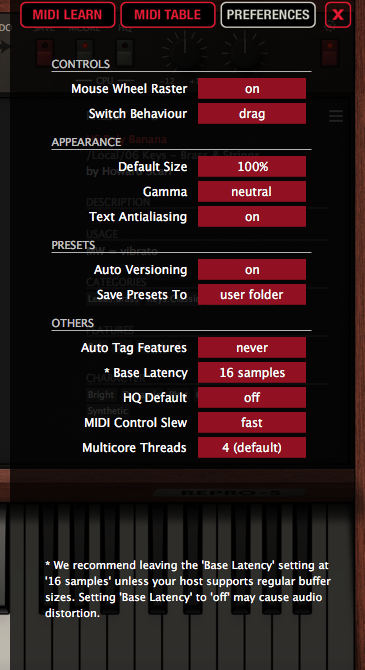Change MIDI Control Slew fast setting
The width and height of the screenshot is (365, 670).
tap(252, 423)
